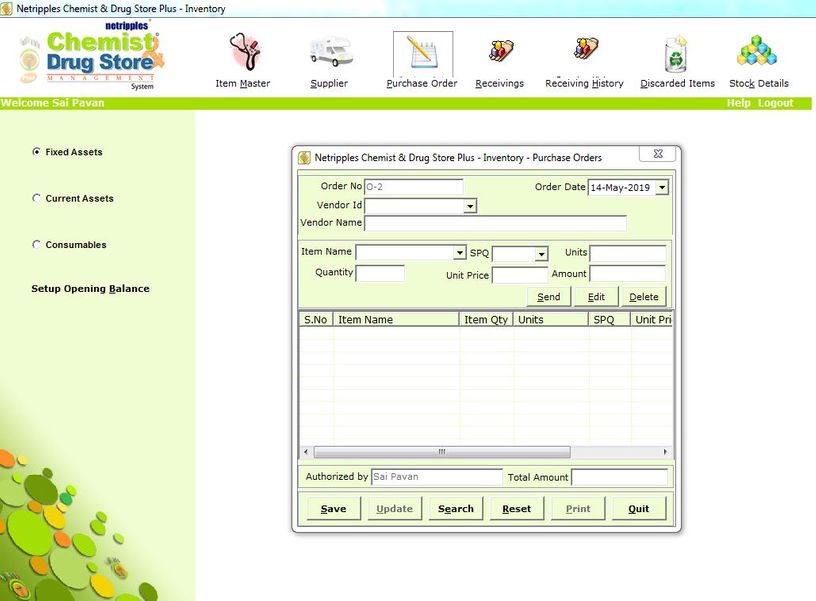Expand the Item Name dropdown

tap(459, 253)
